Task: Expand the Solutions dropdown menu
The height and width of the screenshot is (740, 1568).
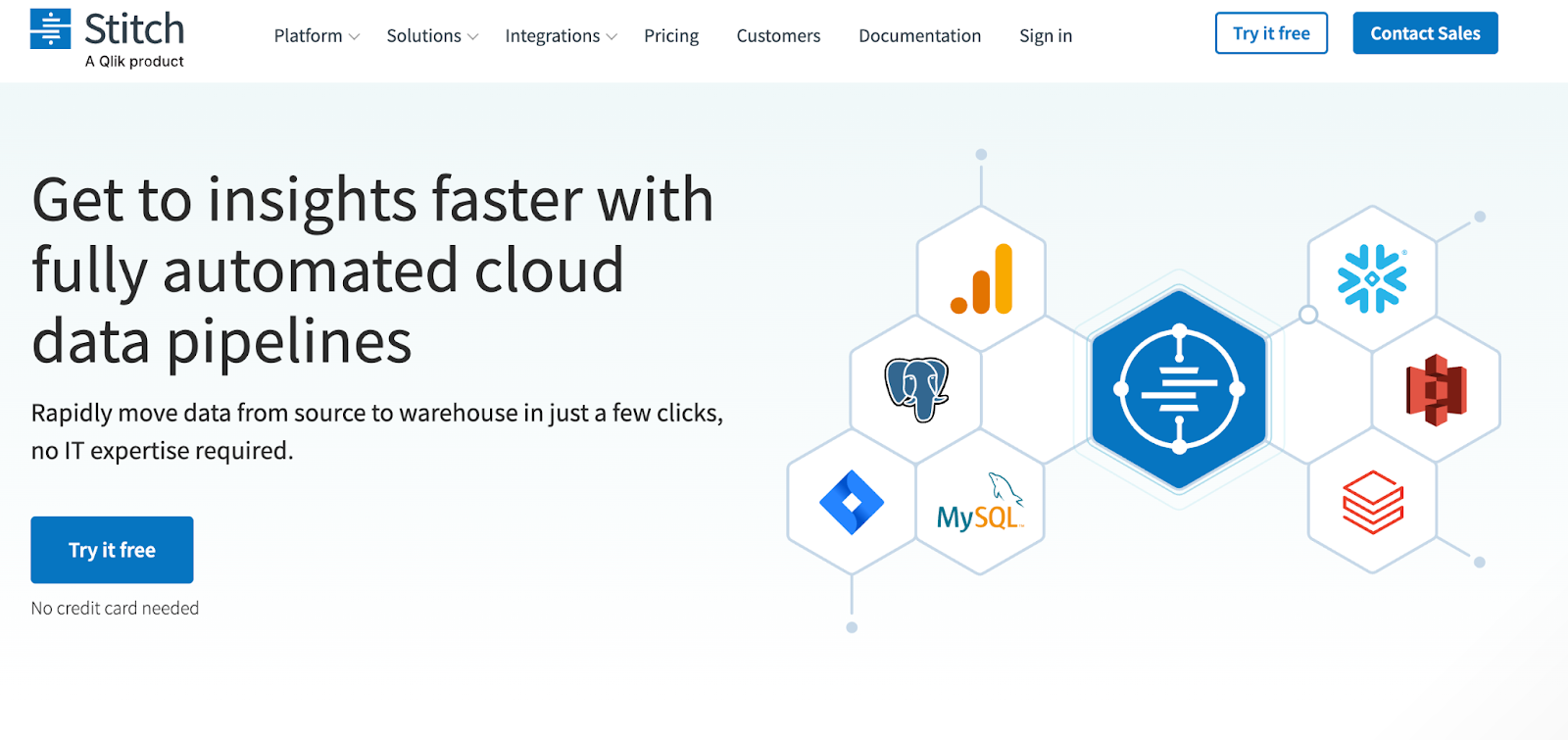Action: tap(432, 36)
